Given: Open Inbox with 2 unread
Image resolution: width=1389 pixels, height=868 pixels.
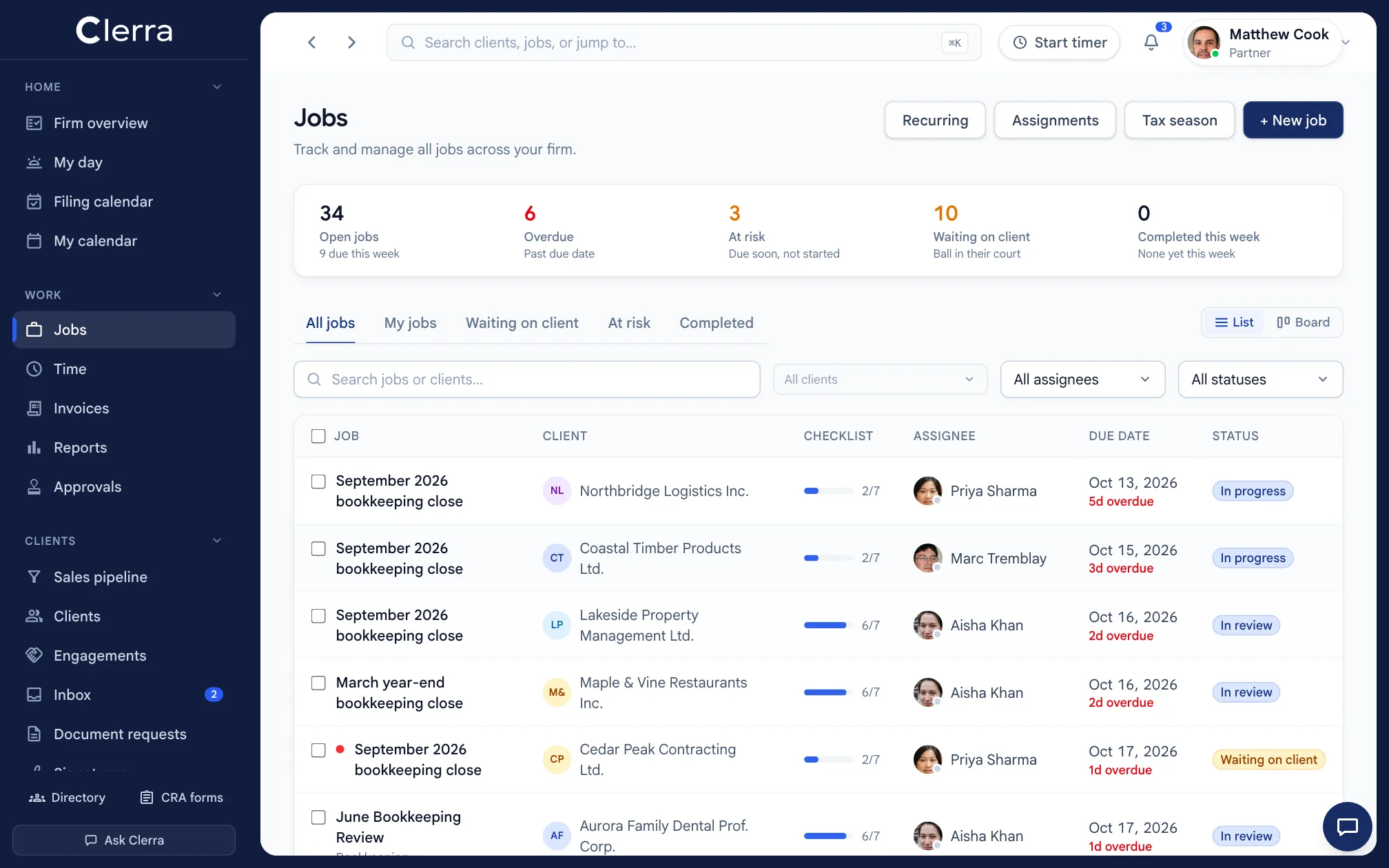Looking at the screenshot, I should click(124, 695).
